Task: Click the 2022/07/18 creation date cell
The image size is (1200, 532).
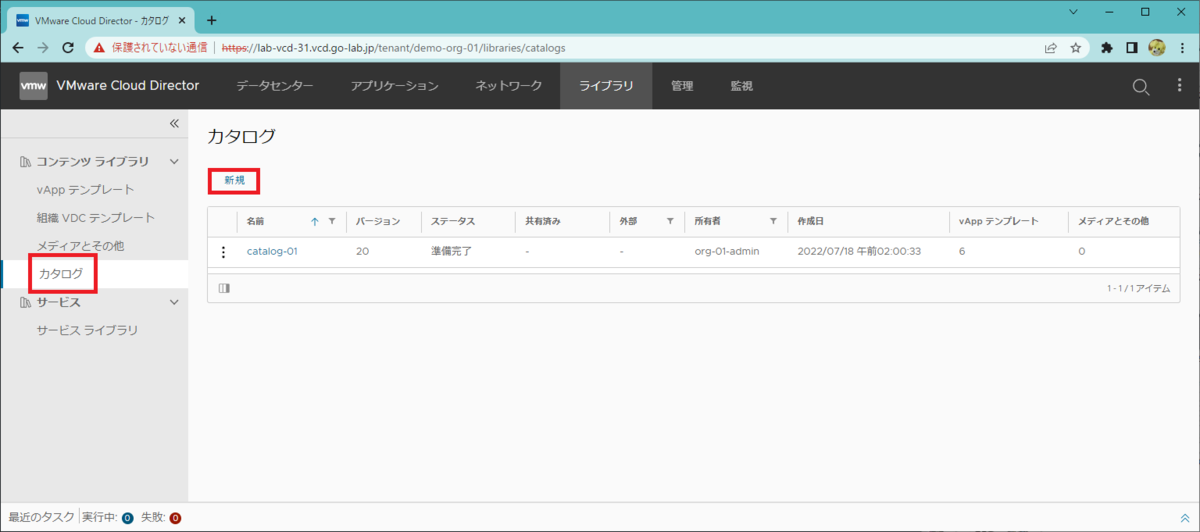Action: coord(859,251)
